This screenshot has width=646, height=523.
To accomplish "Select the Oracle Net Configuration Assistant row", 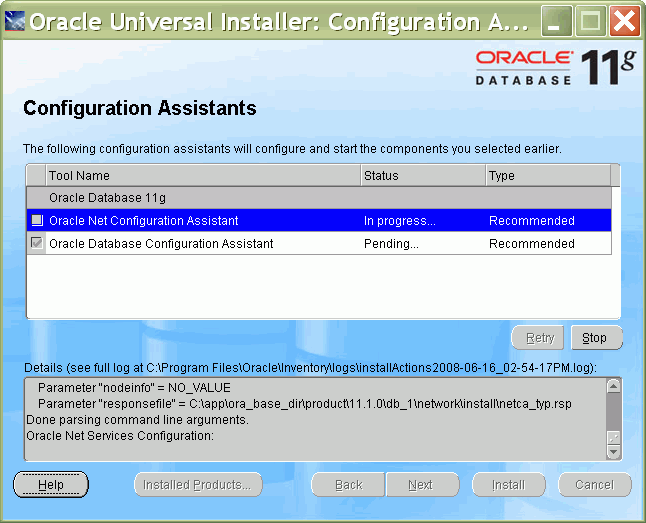I will coord(319,220).
